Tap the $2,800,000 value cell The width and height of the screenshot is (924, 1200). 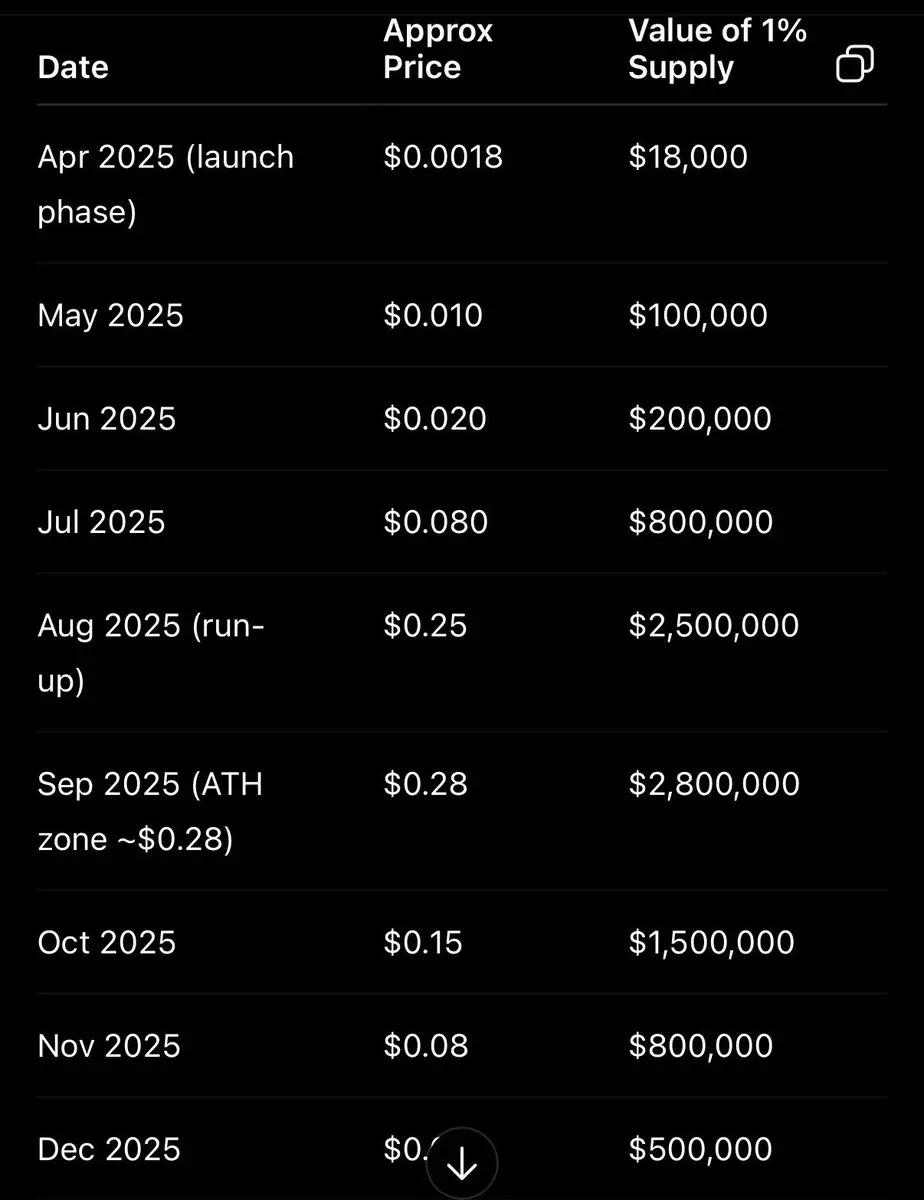pos(714,783)
